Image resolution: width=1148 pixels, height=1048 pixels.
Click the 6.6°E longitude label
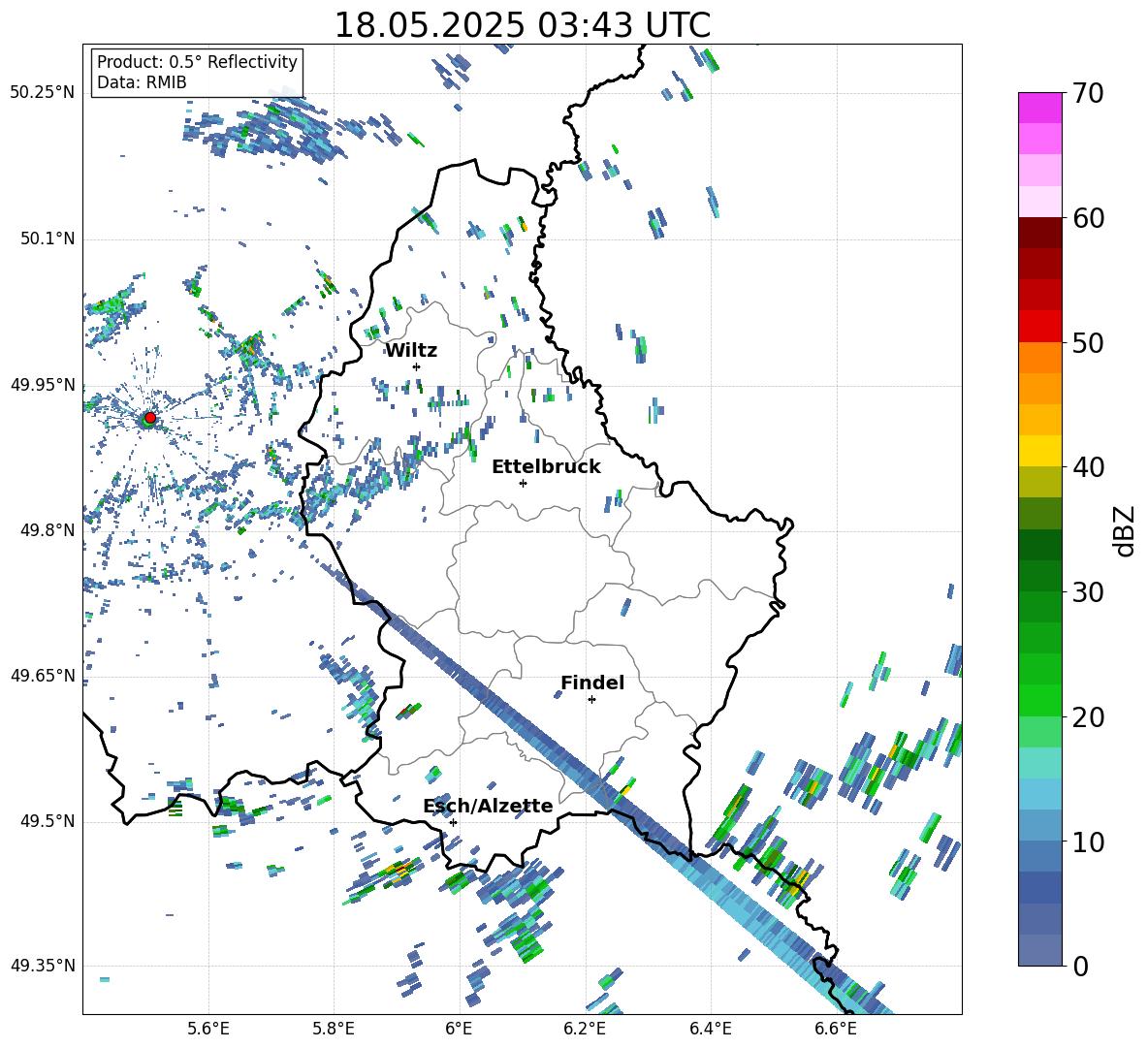coord(836,1029)
